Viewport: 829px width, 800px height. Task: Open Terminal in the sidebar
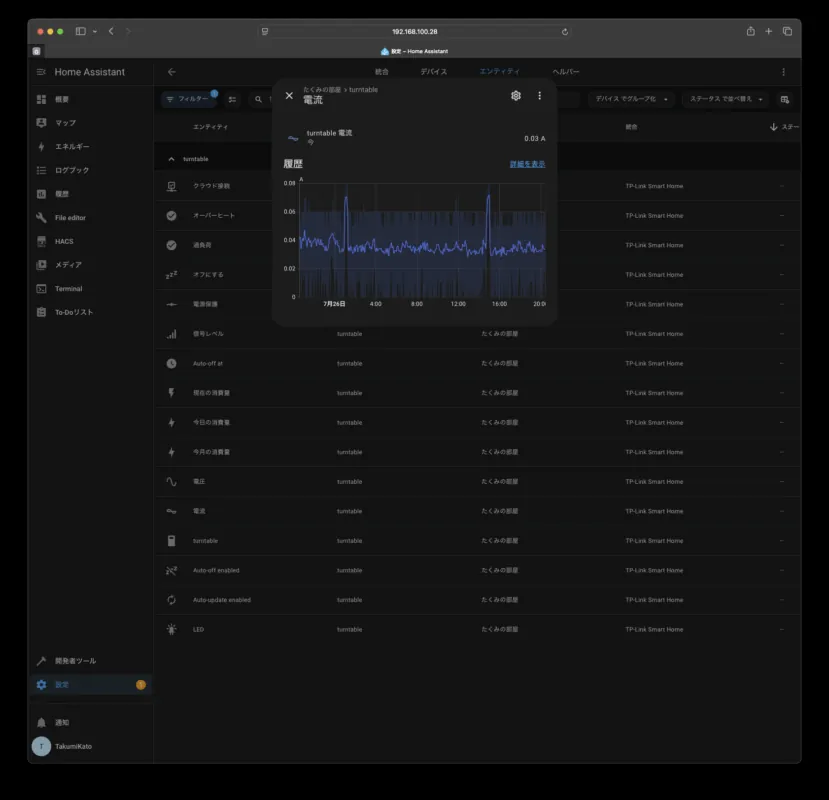[68, 289]
